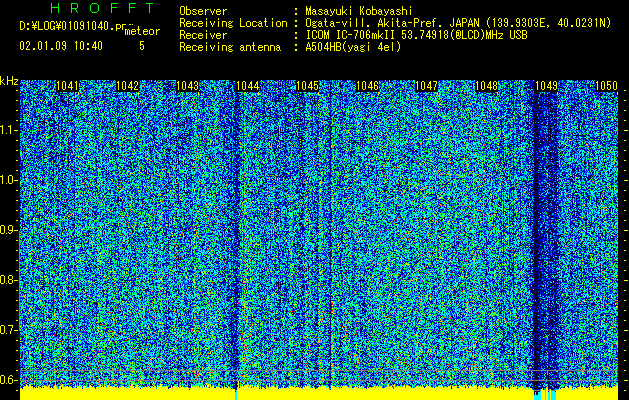Image resolution: width=629 pixels, height=400 pixels.
Task: Click the 1.0 kHz axis tick label
Action: (x=9, y=180)
